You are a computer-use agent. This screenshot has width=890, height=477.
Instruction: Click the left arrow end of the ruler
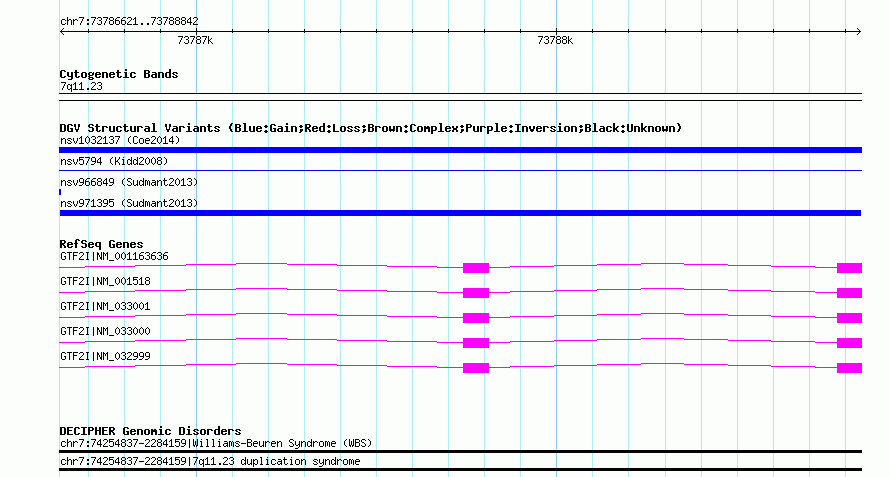pos(62,32)
